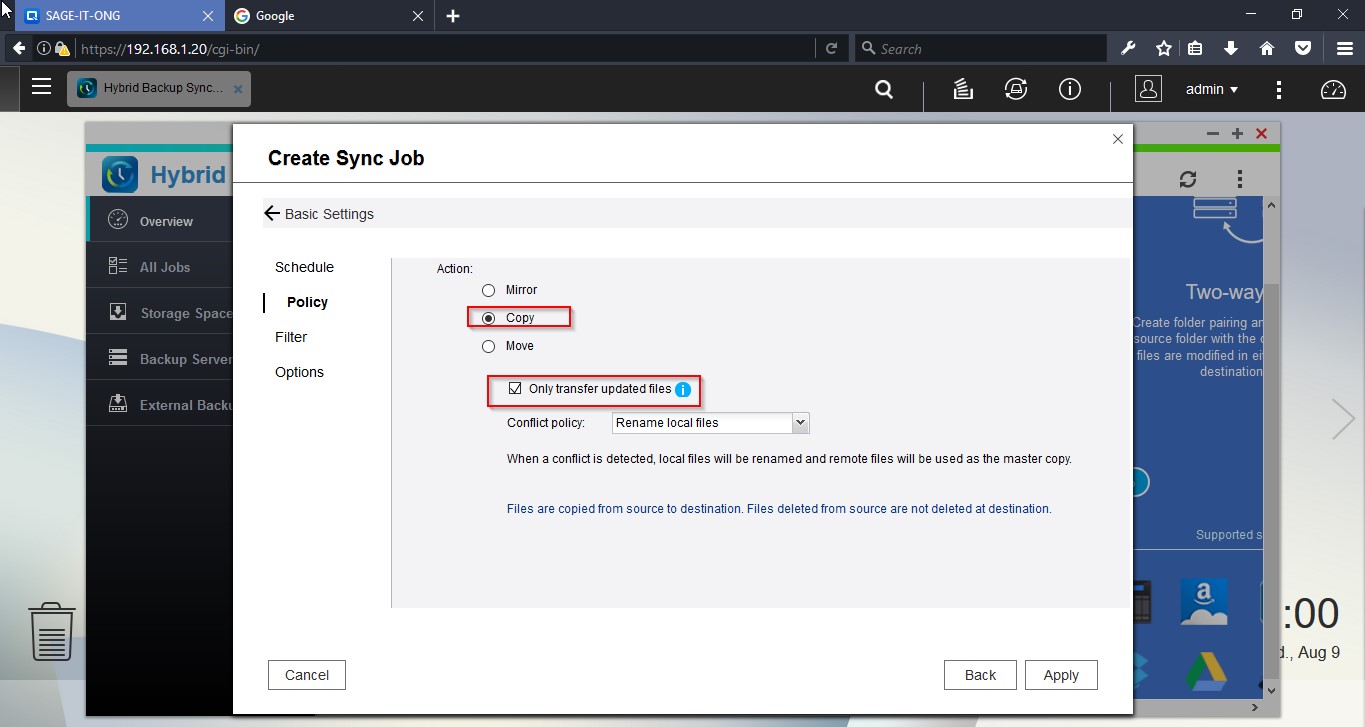
Task: Open the Conflict policy dropdown
Action: point(710,423)
